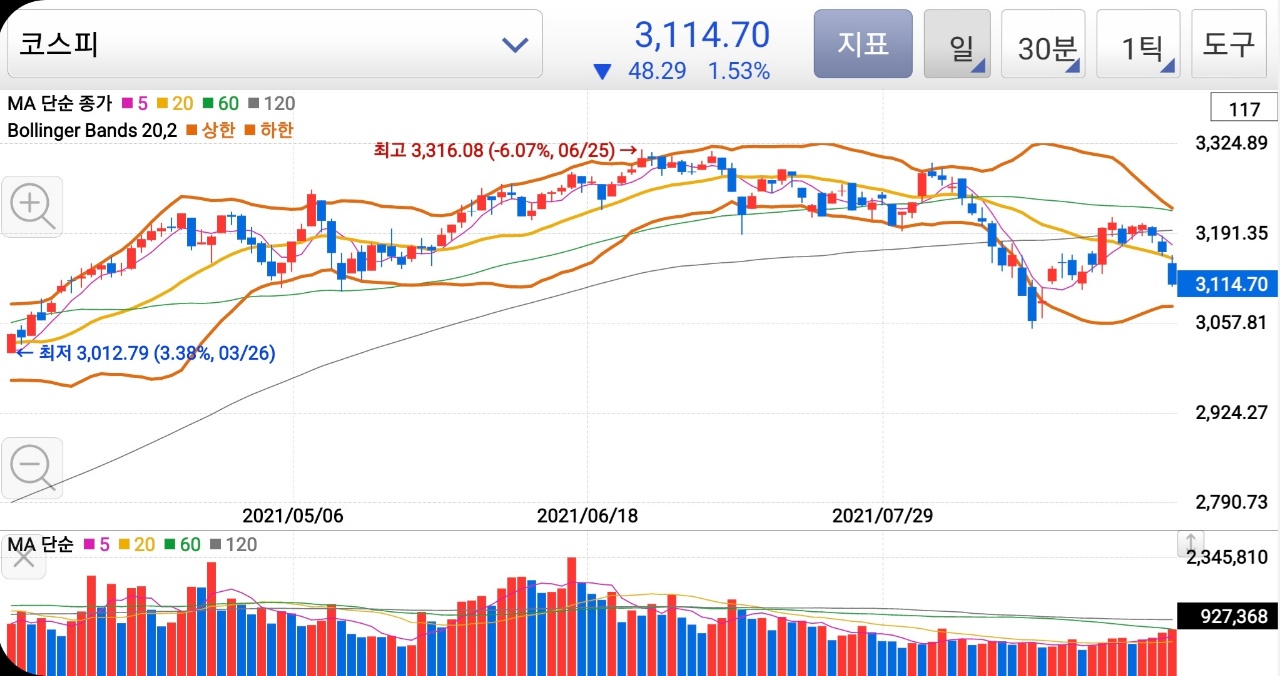1280x676 pixels.
Task: Click the 2,924.27 axis label
Action: (1232, 412)
